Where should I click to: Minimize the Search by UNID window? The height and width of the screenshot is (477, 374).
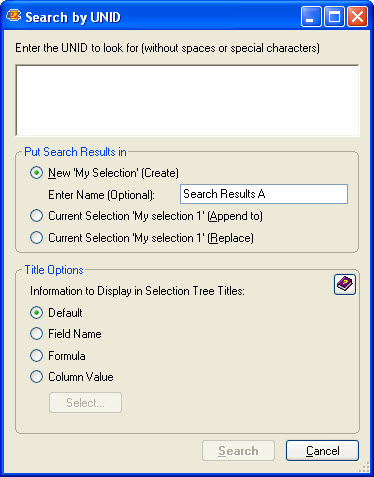point(311,16)
